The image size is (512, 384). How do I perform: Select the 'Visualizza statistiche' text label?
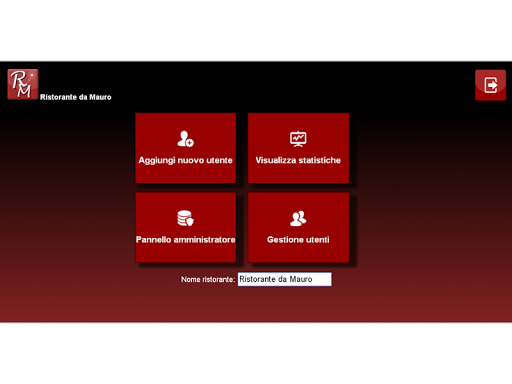(298, 160)
